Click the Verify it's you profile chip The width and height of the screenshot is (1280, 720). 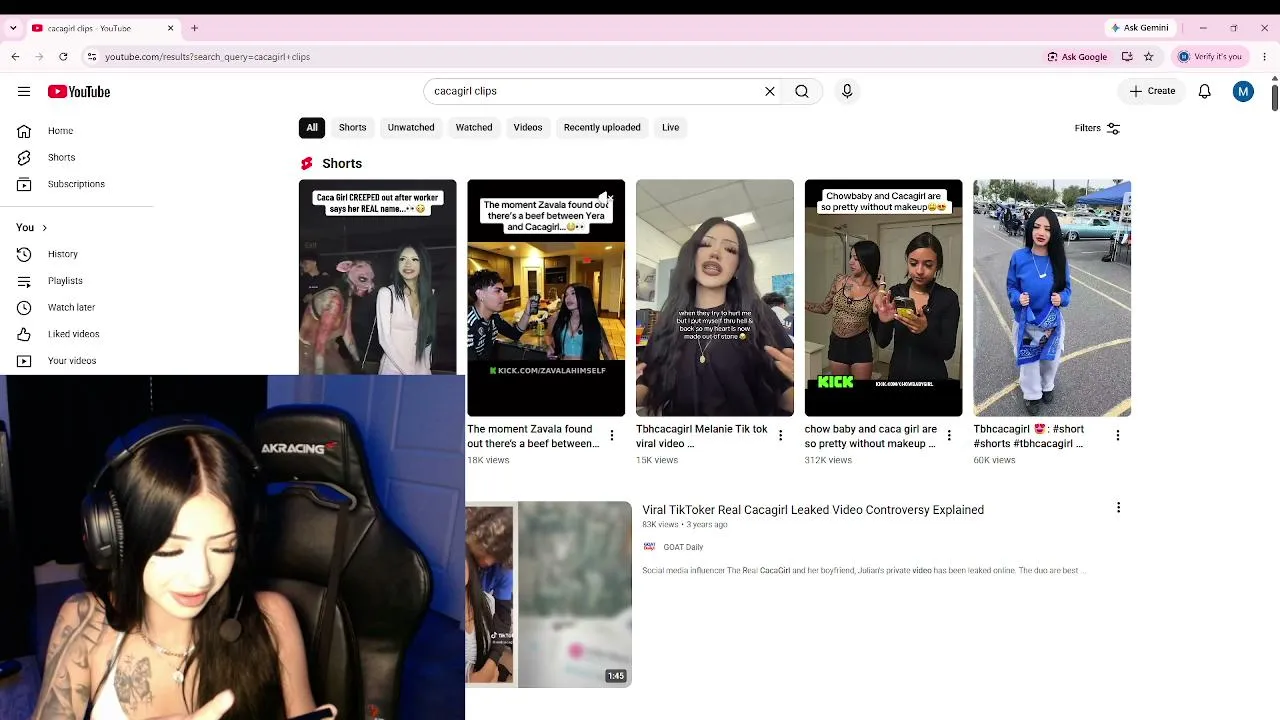(x=1210, y=57)
